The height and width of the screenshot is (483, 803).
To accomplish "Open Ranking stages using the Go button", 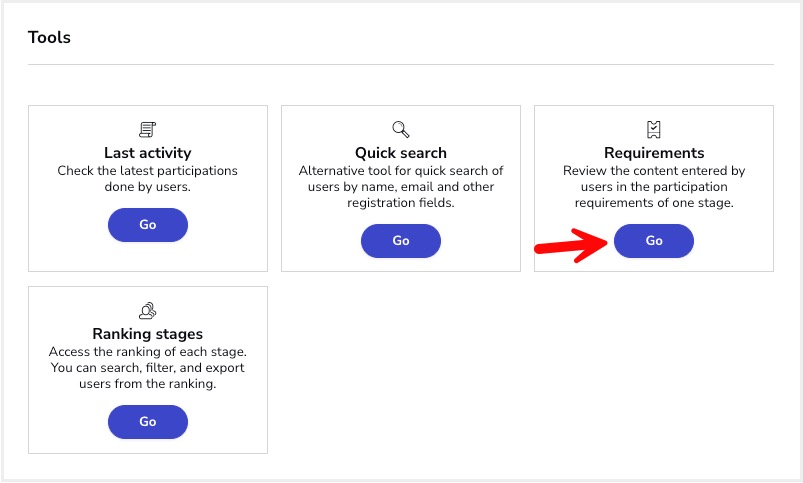I will (x=147, y=422).
